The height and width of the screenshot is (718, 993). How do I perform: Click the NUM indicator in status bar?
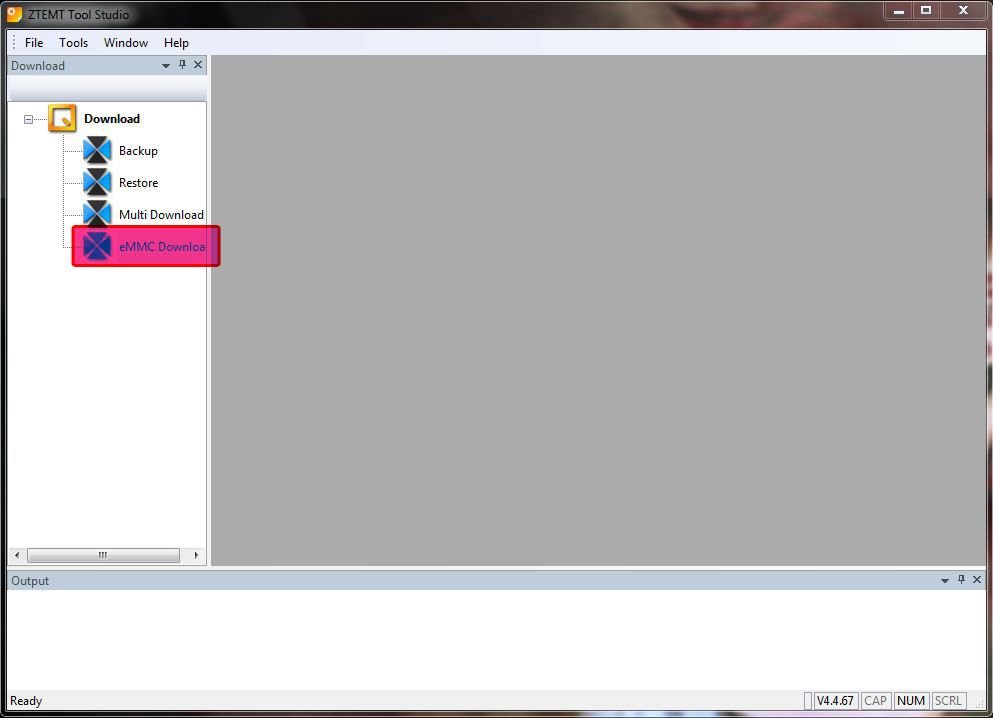pyautogui.click(x=911, y=700)
